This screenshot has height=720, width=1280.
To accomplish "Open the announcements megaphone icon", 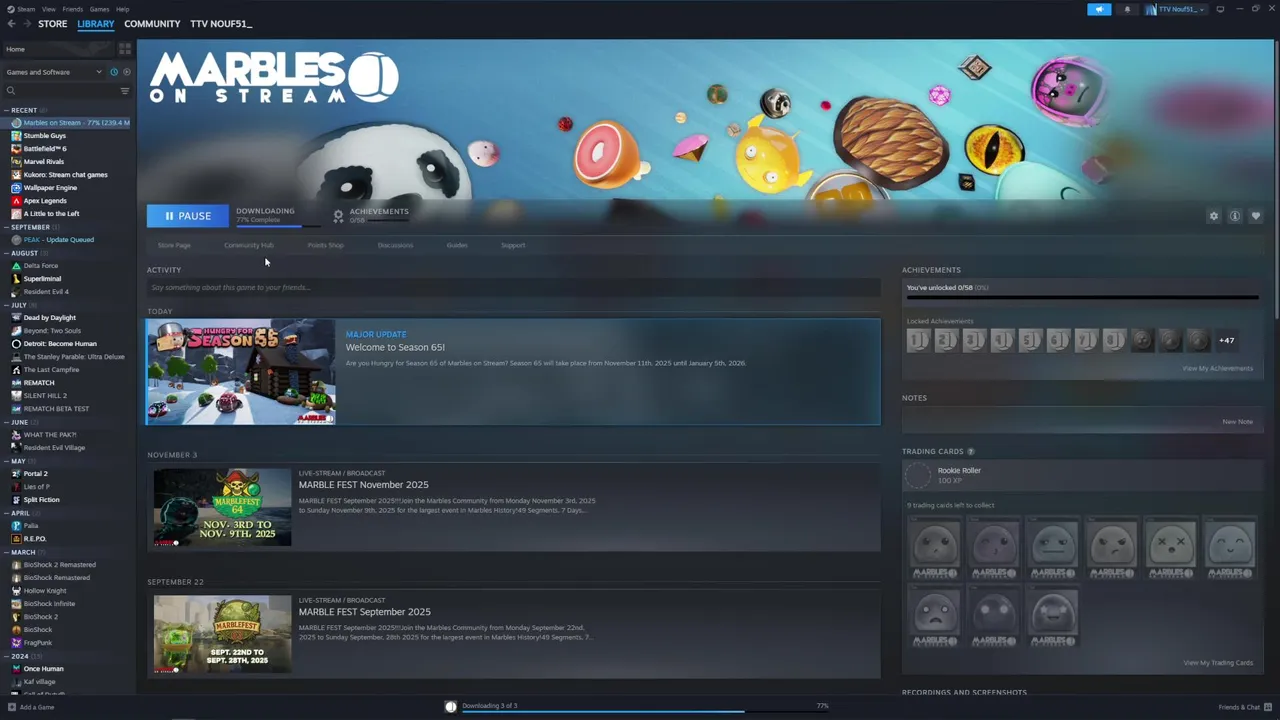I will click(1099, 9).
